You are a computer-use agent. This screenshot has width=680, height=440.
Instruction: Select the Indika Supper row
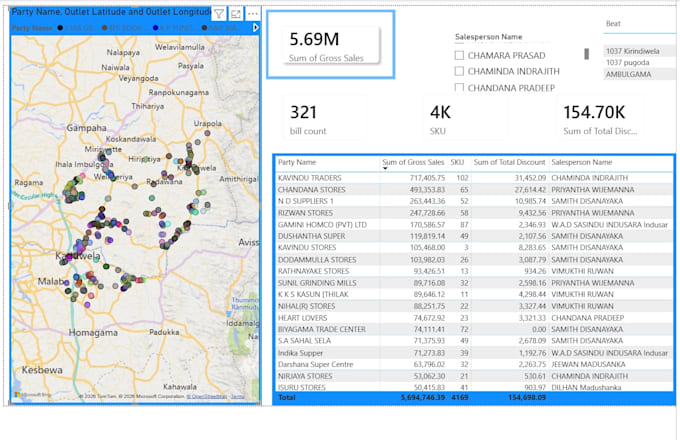point(474,353)
